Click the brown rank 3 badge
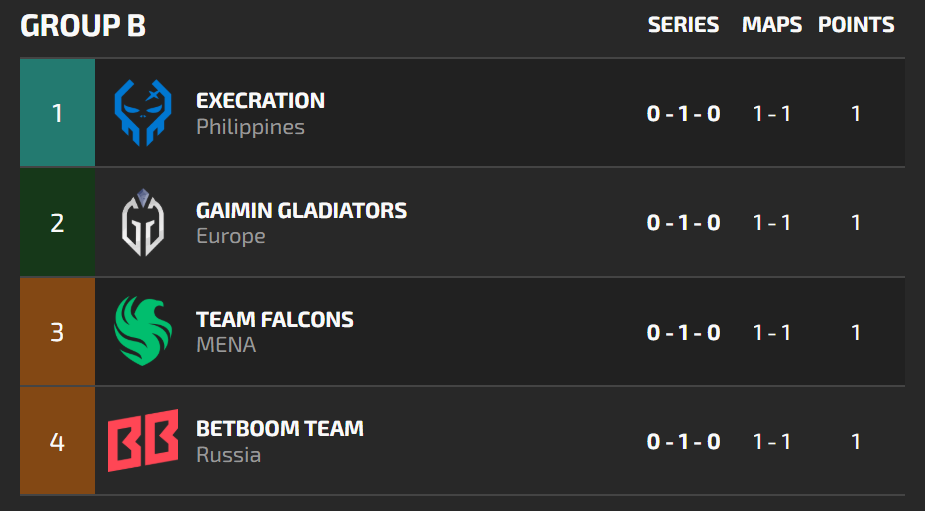 pos(57,331)
